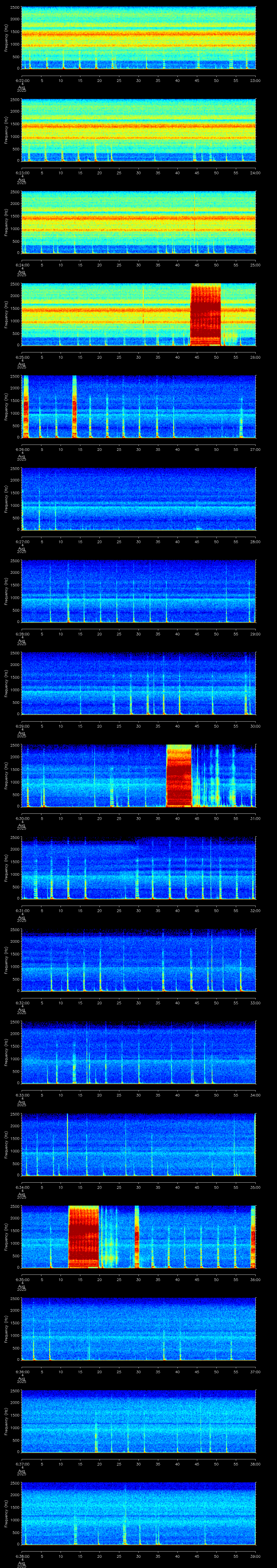Open the mostly dark-blue 6:27 spectrogram panel

[x=138, y=499]
